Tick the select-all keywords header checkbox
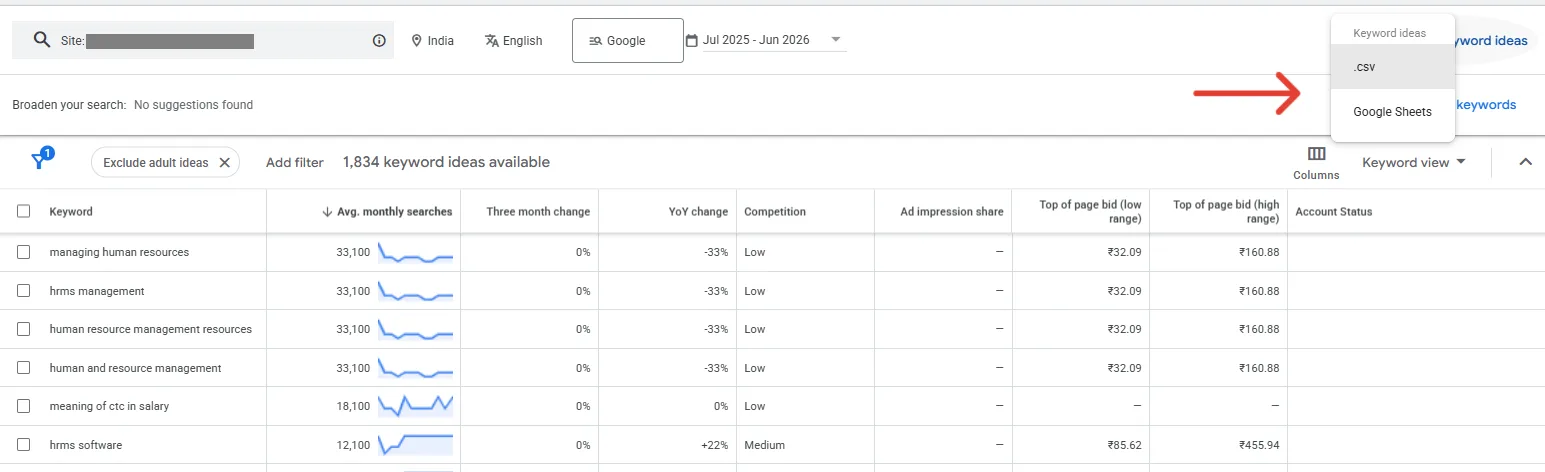This screenshot has height=472, width=1545. tap(24, 211)
